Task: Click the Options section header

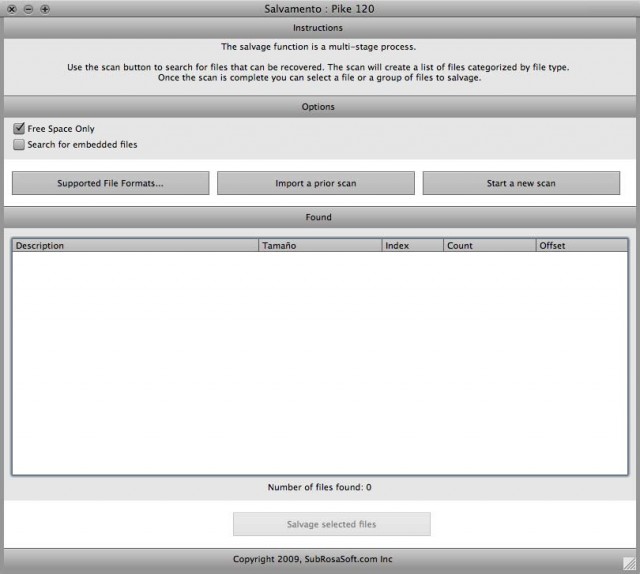Action: [318, 107]
